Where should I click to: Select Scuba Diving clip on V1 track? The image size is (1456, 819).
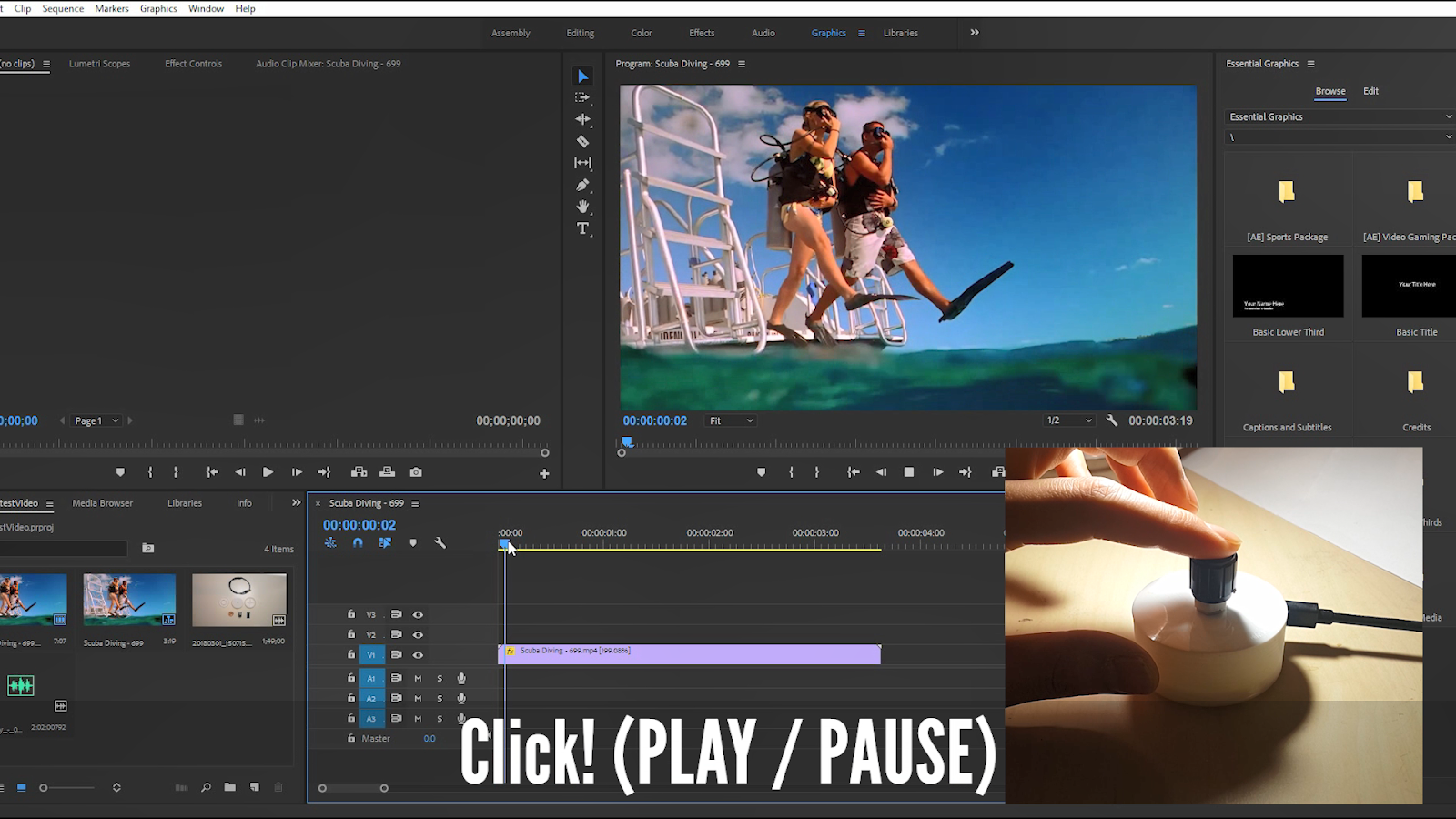[690, 654]
